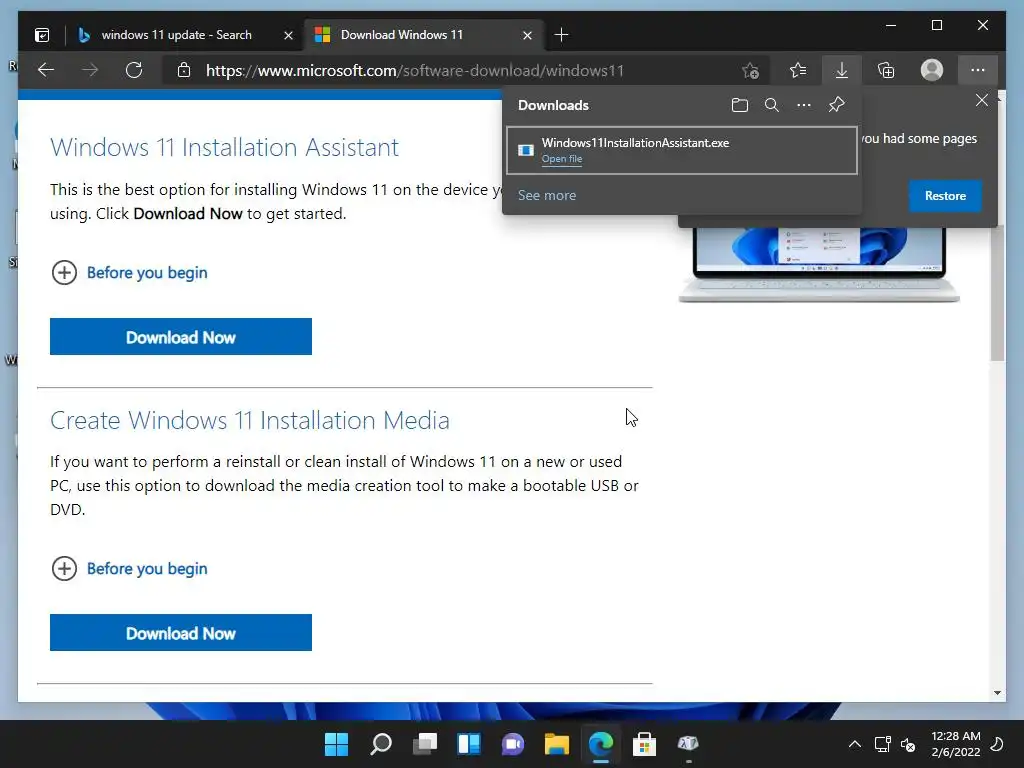Open the Favorites list
This screenshot has height=768, width=1024.
click(797, 70)
